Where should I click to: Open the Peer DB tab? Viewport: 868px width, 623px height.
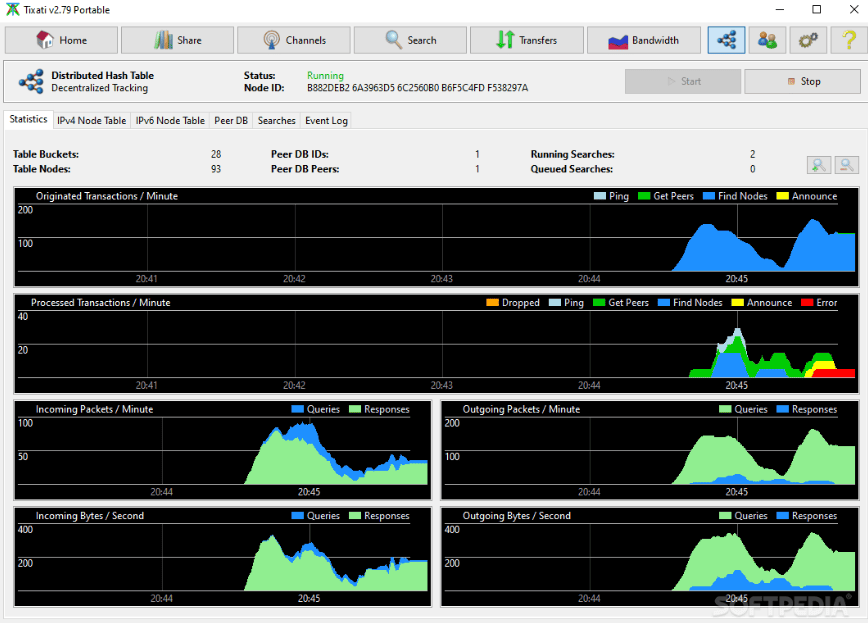[x=231, y=121]
